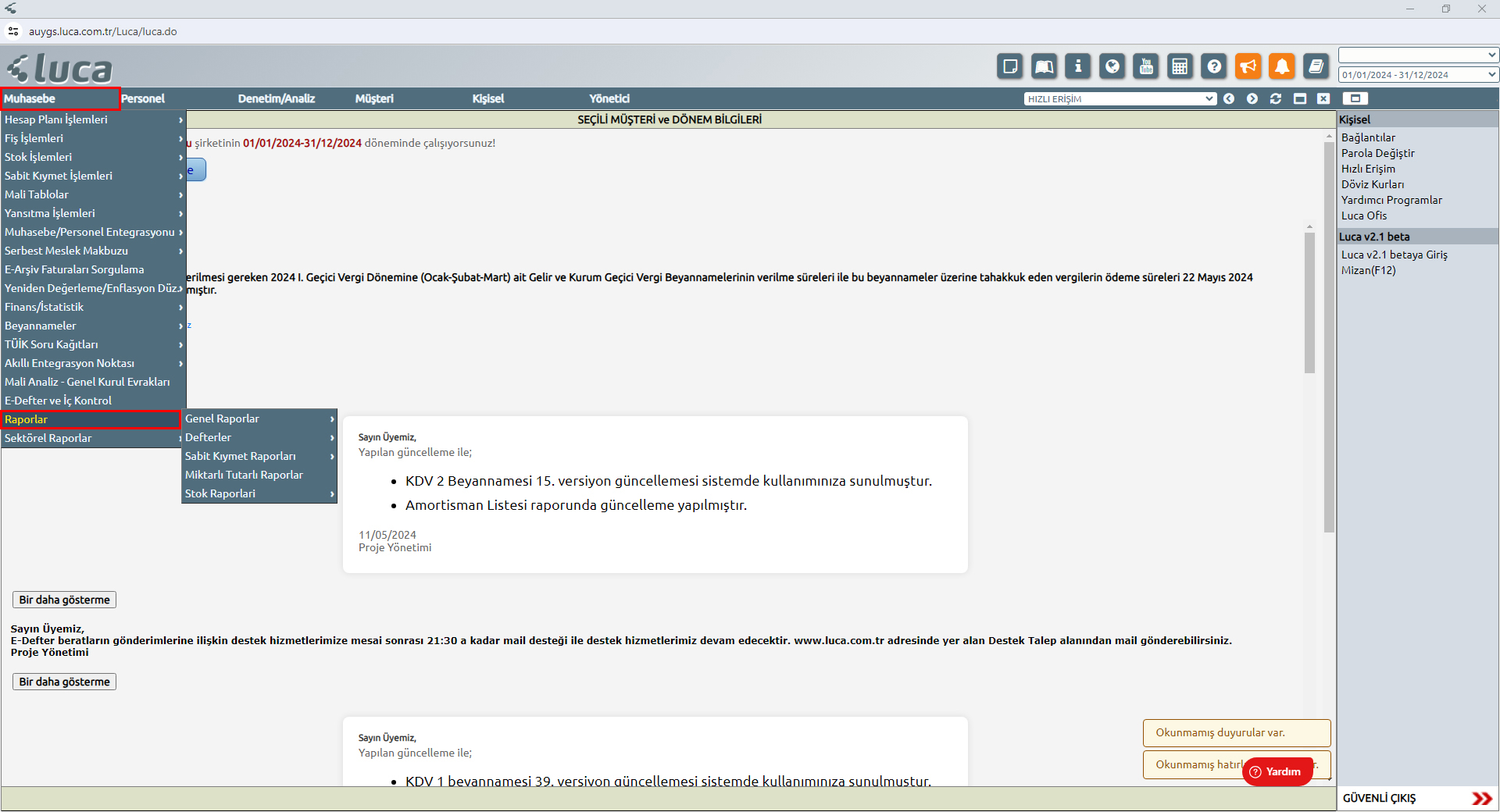Open the HIZLI ERİŞİM dropdown
Screen dimensions: 1500x812
[x=1120, y=98]
